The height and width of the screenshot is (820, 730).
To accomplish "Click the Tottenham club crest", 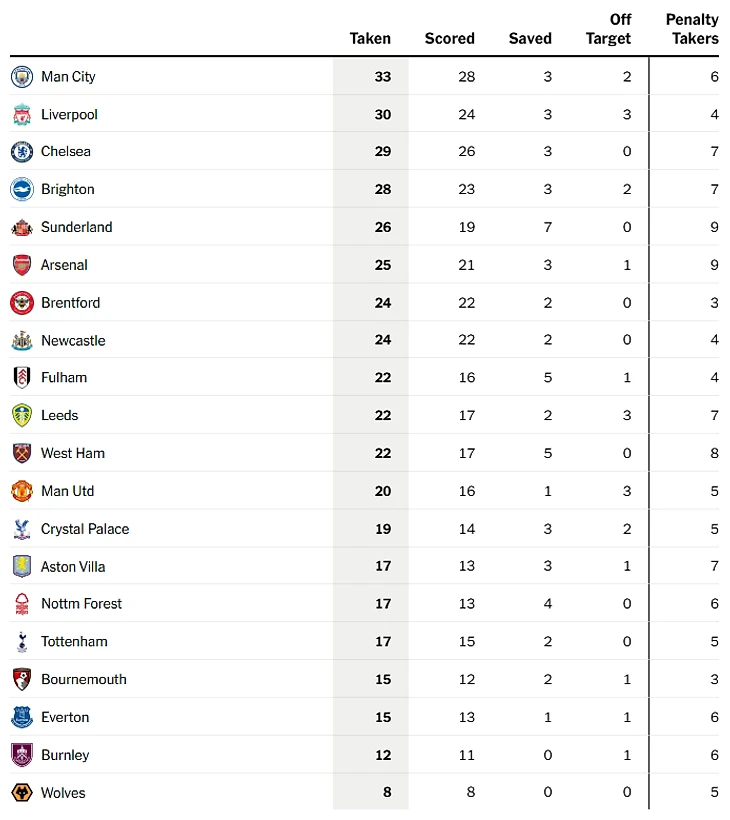I will click(22, 642).
